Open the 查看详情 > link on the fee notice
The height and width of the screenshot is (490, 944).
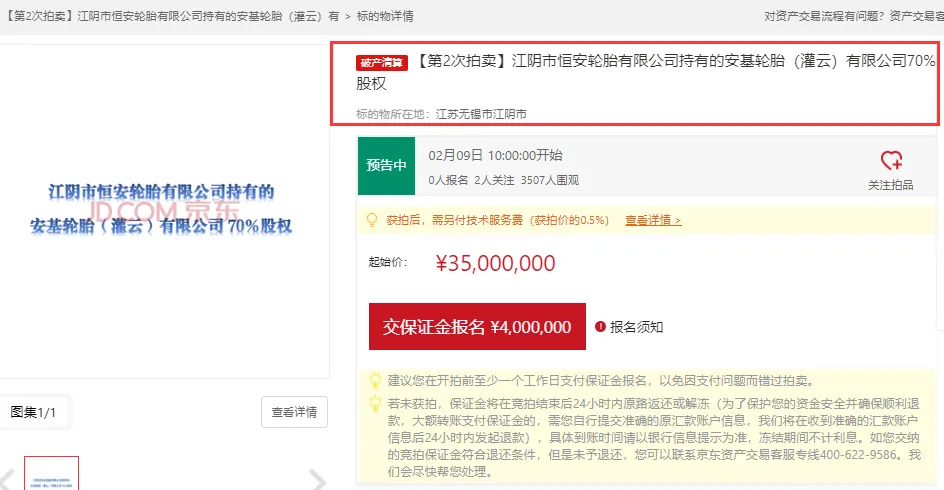click(x=653, y=220)
